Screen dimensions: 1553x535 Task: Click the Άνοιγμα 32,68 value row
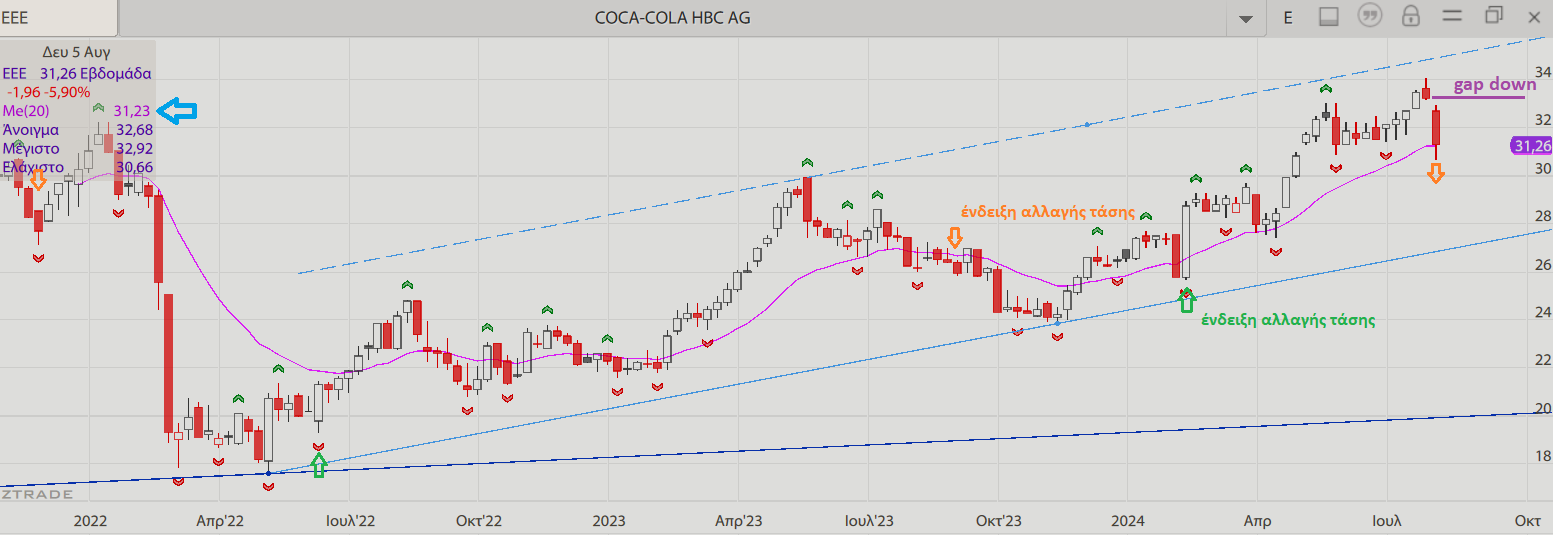(77, 130)
